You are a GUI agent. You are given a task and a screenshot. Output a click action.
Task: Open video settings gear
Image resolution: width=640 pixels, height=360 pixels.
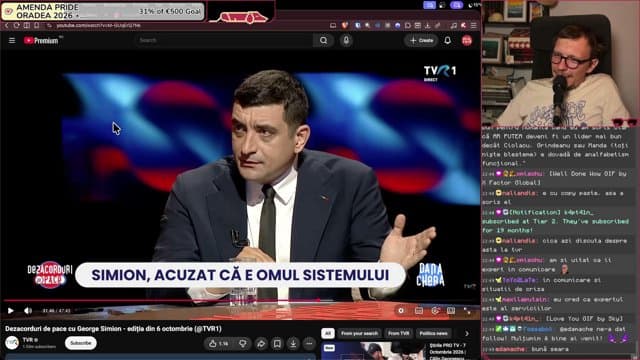coord(401,311)
